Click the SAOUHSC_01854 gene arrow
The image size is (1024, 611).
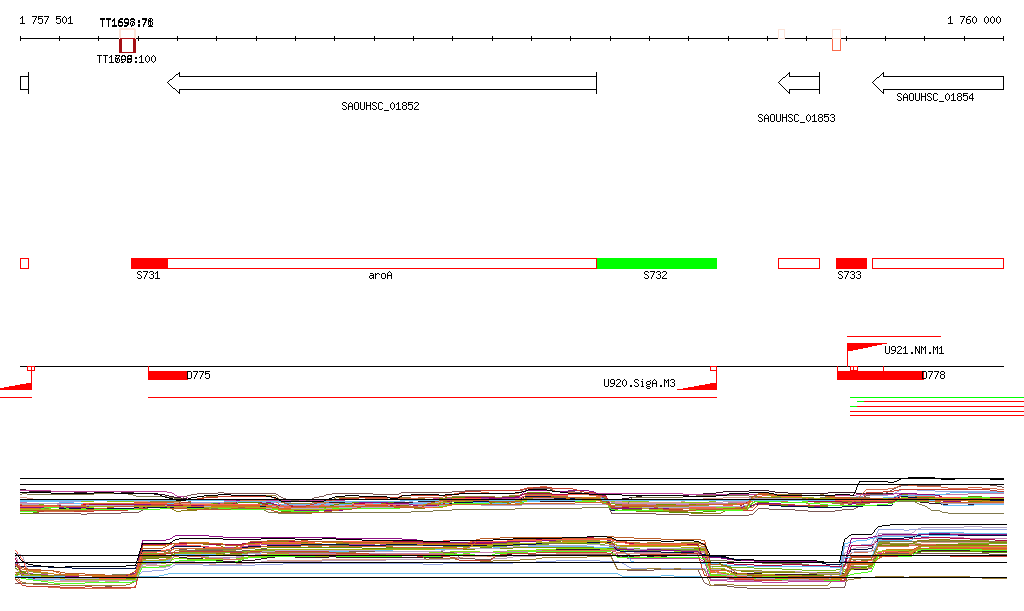(x=937, y=83)
